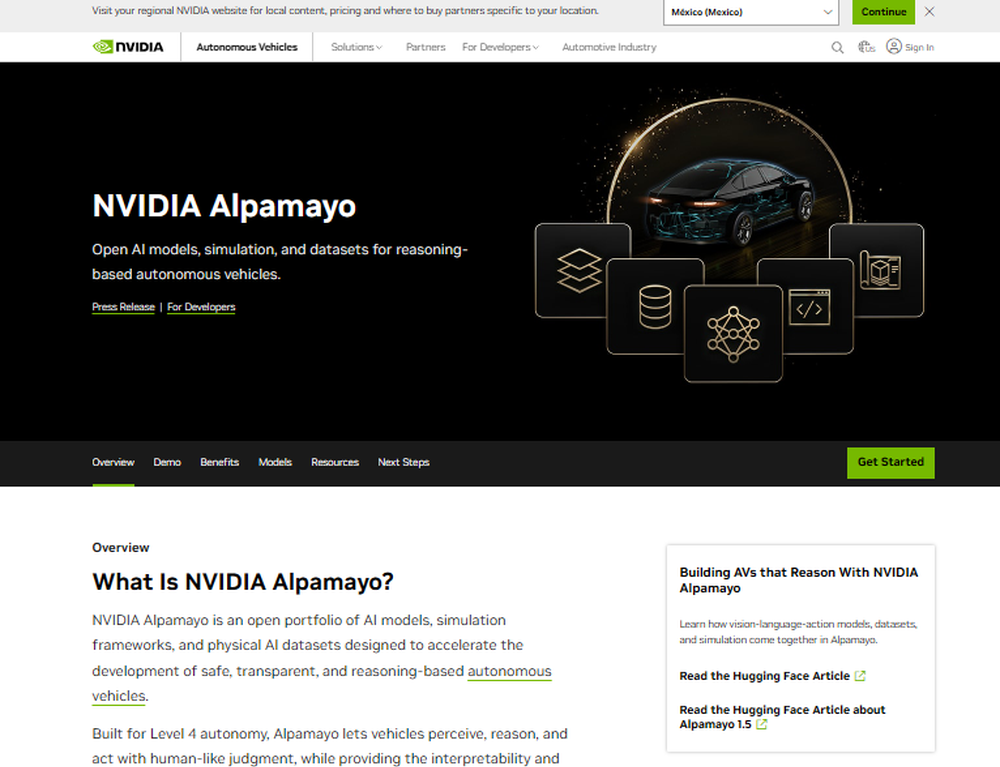Expand the Solutions menu
1000x767 pixels.
[x=356, y=47]
